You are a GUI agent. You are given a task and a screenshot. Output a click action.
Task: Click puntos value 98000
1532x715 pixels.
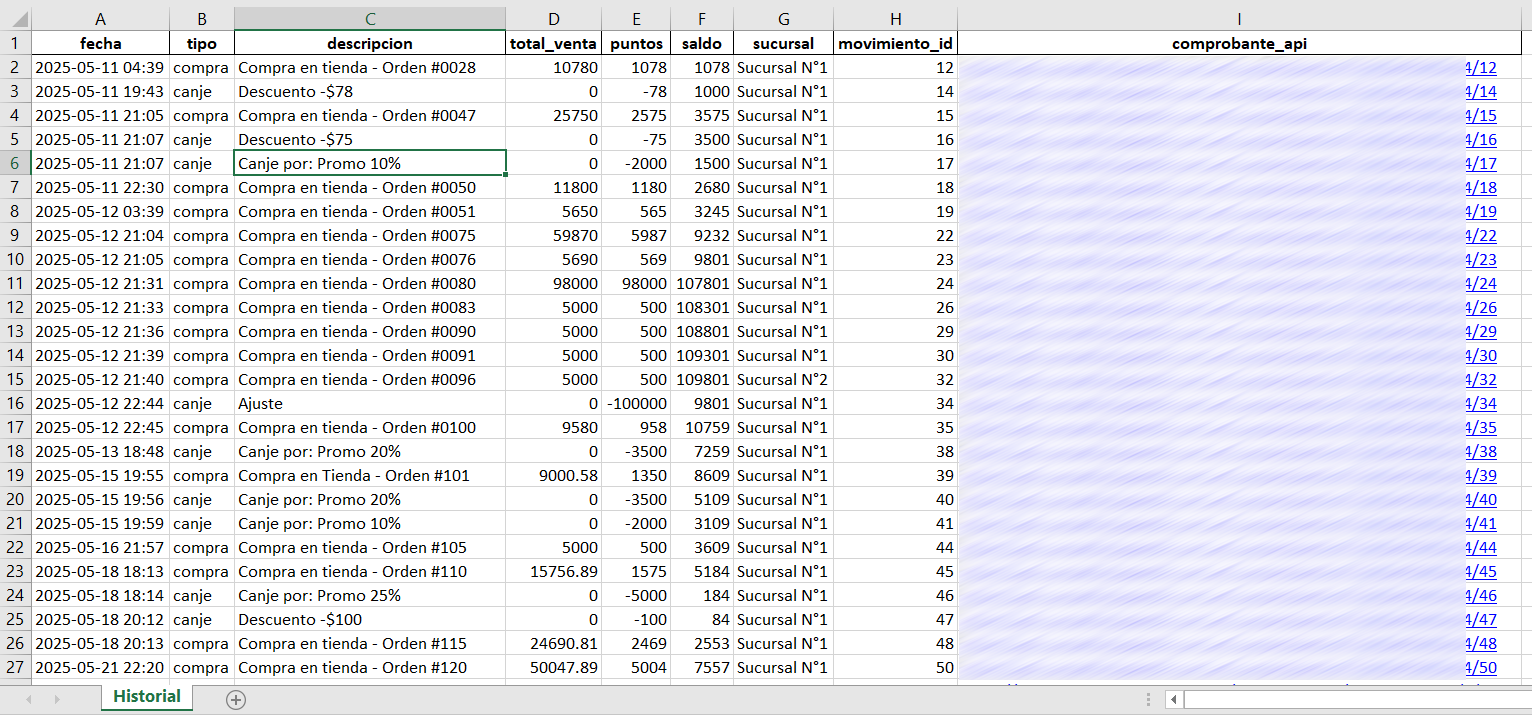tap(636, 284)
